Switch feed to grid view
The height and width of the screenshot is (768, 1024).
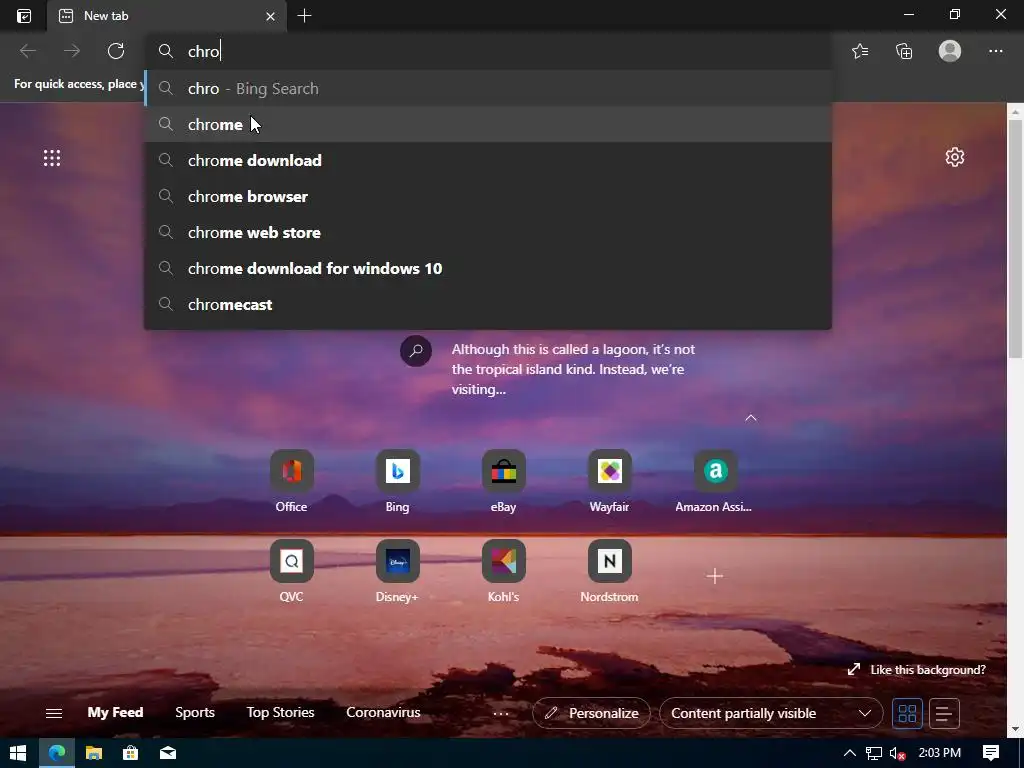point(907,713)
